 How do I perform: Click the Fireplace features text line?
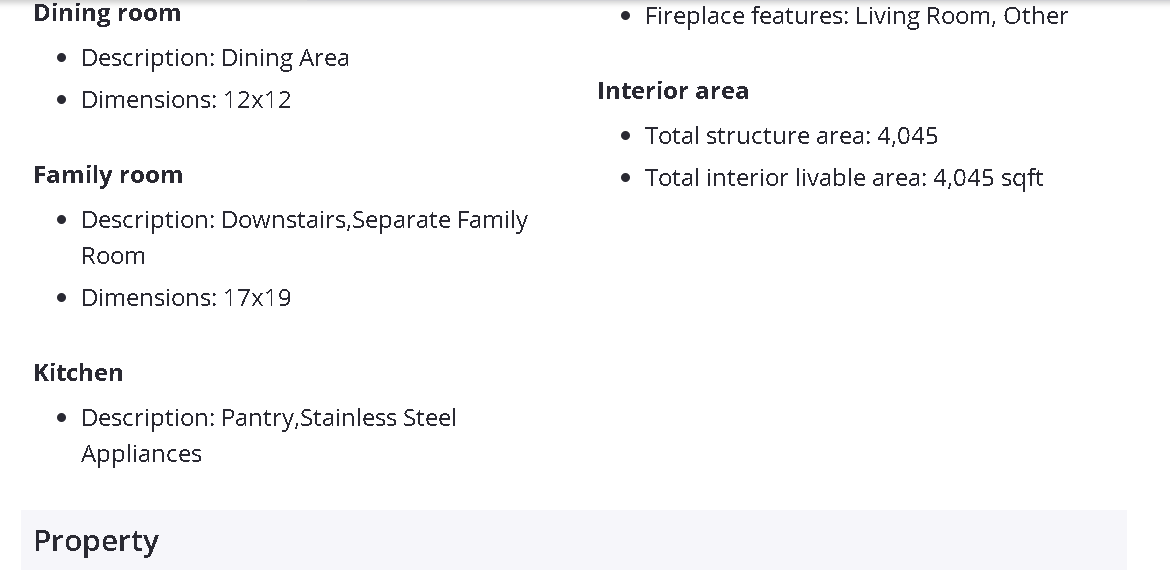click(856, 16)
